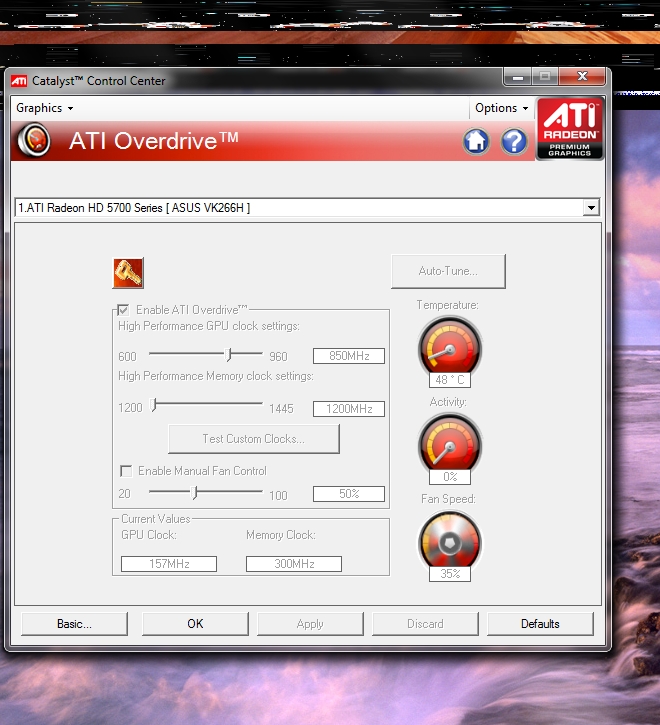Open the Options menu
This screenshot has width=660, height=725.
[501, 108]
